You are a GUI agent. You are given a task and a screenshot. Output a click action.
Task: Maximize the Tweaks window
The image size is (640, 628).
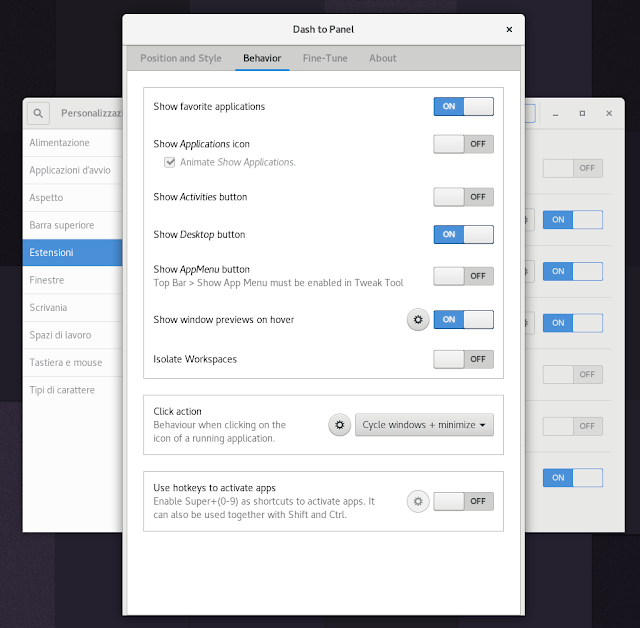point(582,113)
